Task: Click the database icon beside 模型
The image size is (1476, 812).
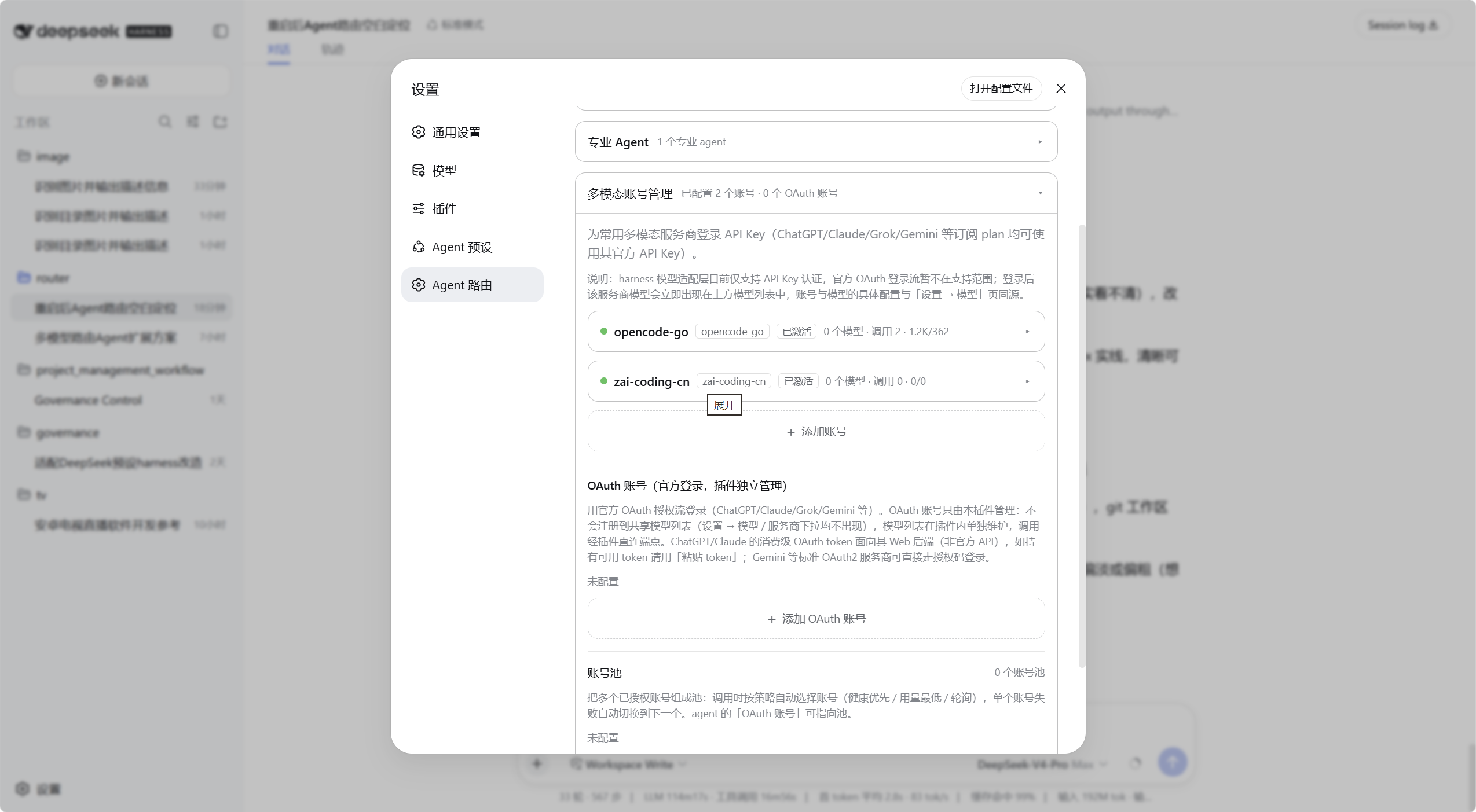Action: (418, 171)
